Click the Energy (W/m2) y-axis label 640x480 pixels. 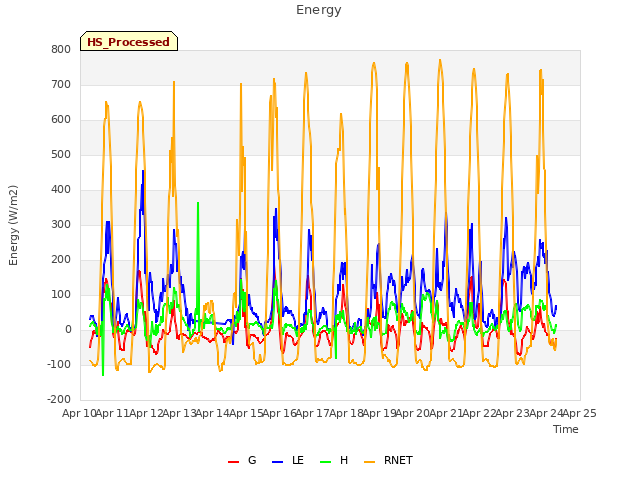tap(13, 225)
